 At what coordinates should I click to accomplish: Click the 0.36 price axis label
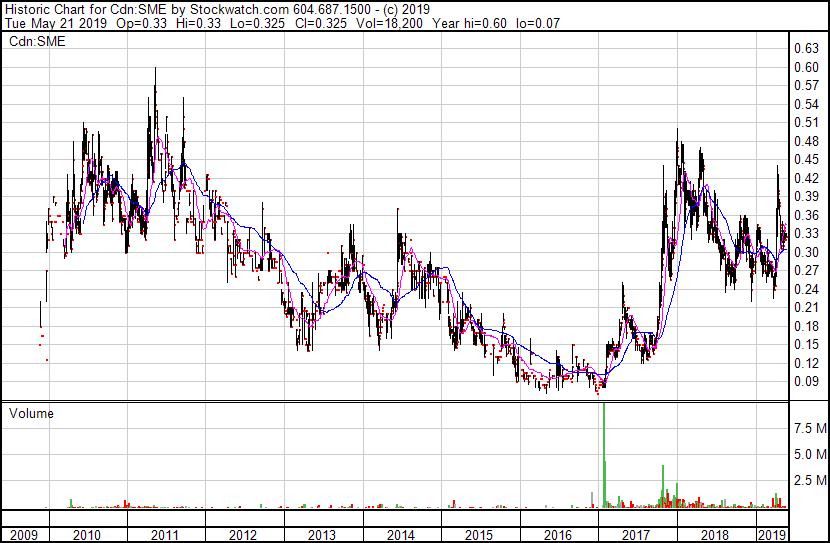[806, 215]
